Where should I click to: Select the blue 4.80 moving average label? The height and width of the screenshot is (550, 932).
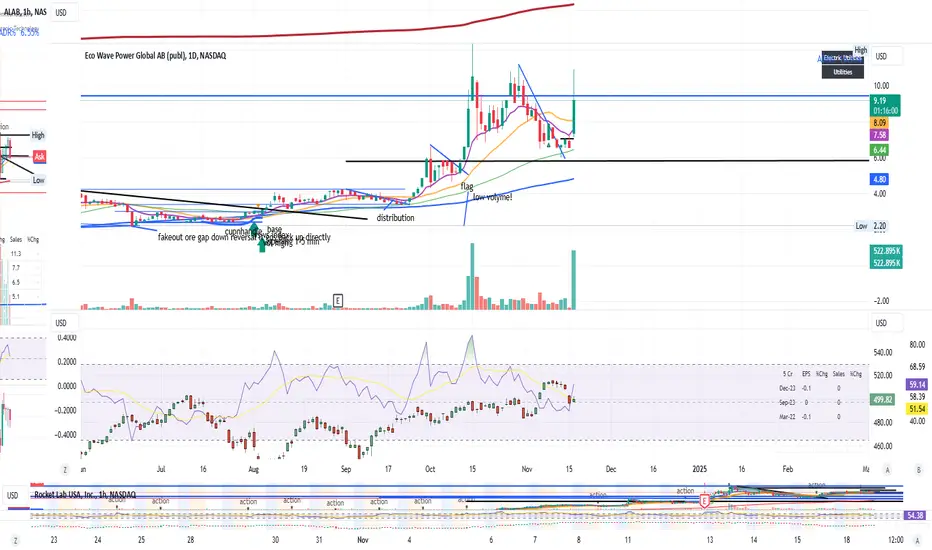click(x=879, y=179)
